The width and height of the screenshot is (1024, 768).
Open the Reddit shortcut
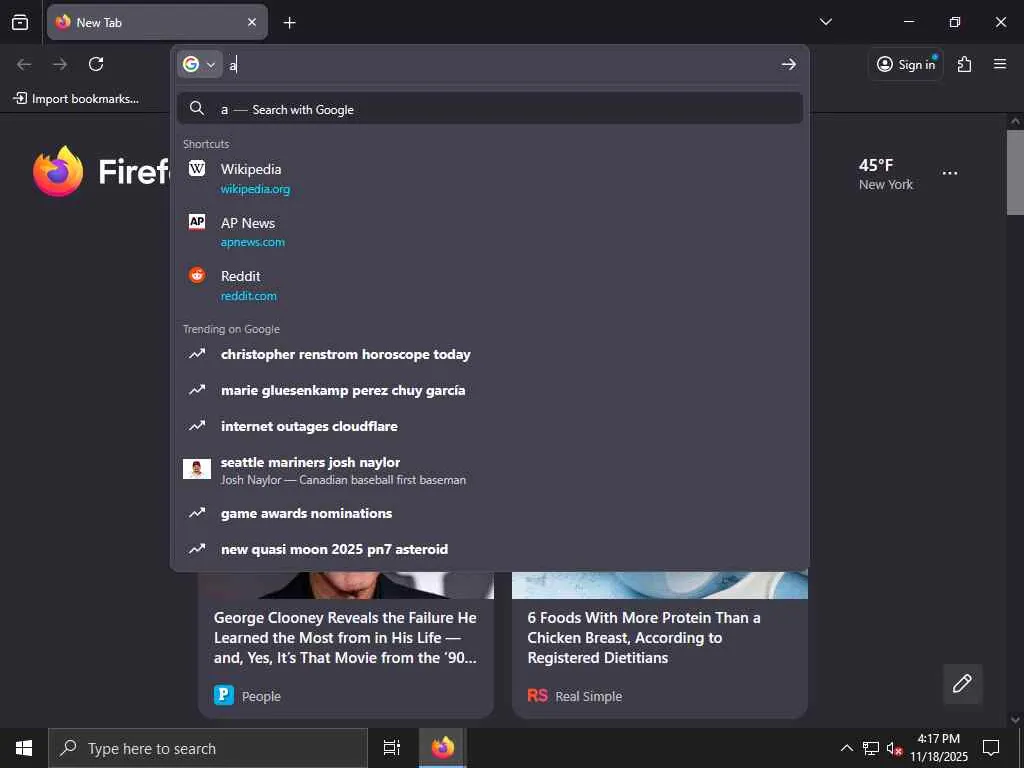coord(490,285)
